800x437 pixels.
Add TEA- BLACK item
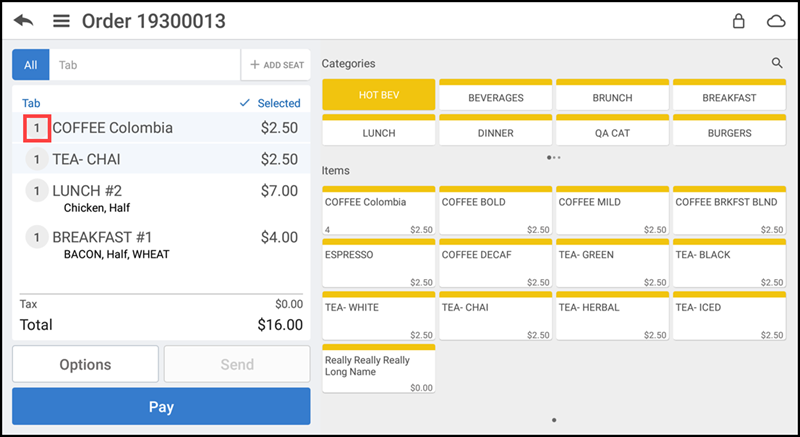(730, 263)
